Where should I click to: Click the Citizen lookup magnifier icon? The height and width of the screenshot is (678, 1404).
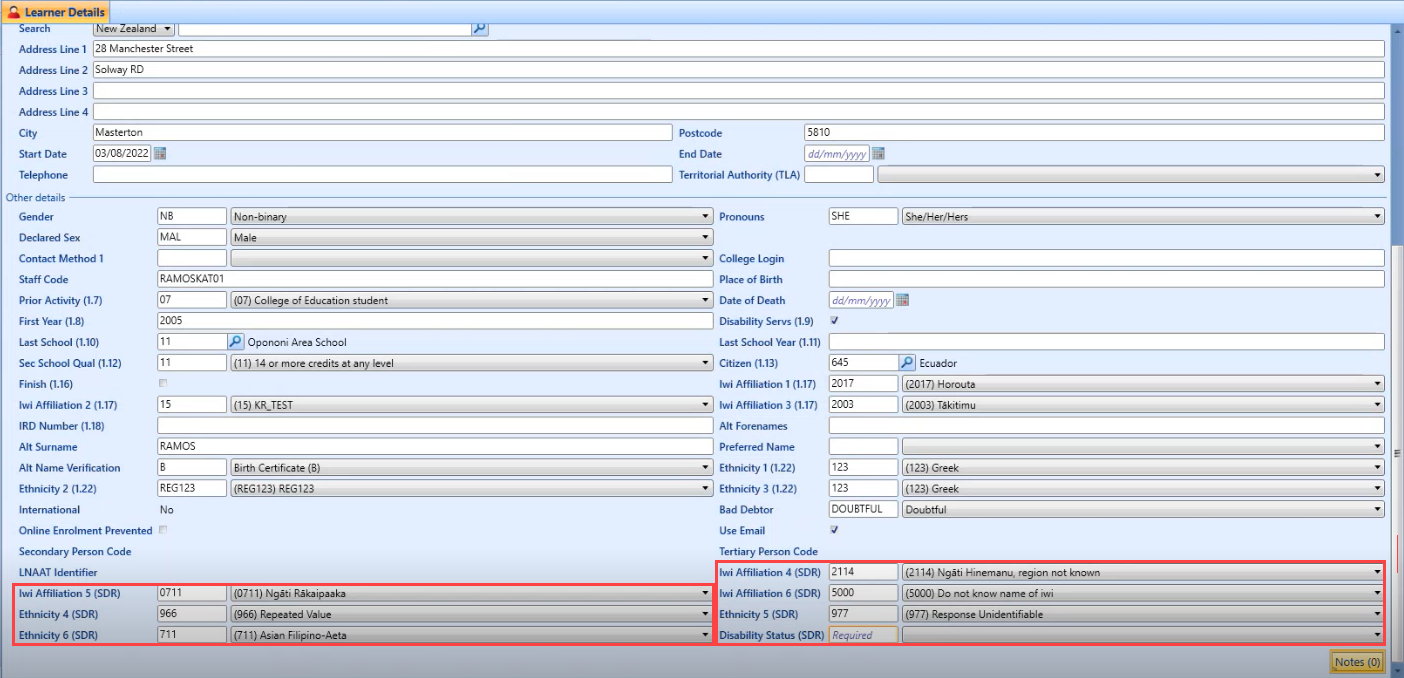(x=908, y=363)
